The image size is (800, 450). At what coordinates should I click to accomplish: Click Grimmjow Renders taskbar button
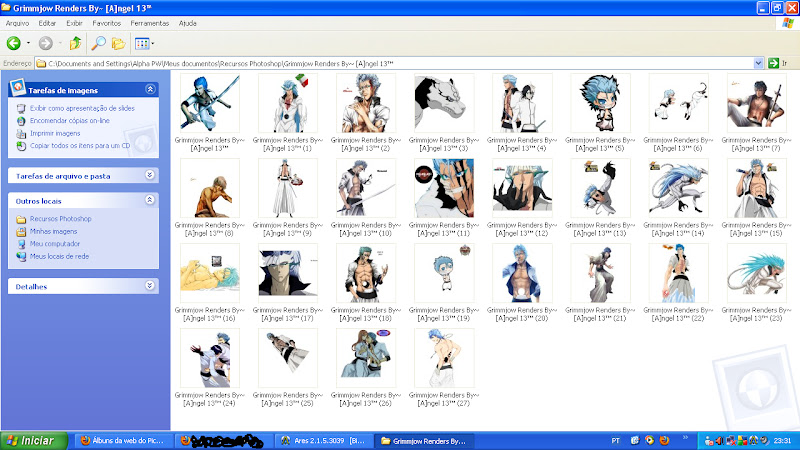point(423,441)
